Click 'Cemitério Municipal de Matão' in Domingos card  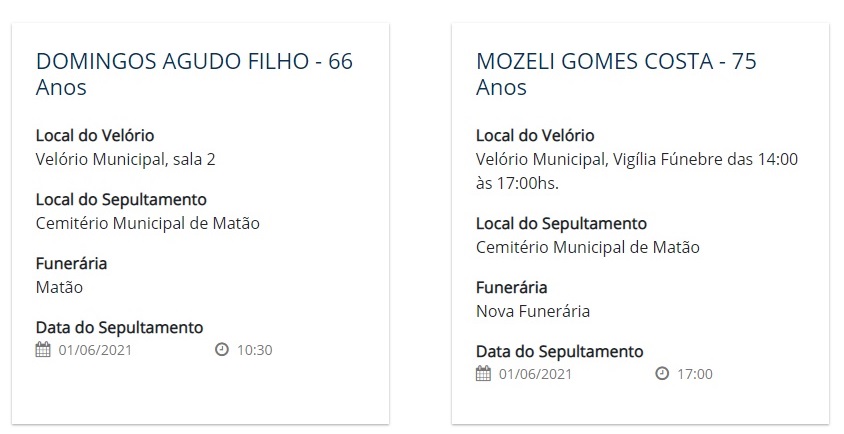147,223
